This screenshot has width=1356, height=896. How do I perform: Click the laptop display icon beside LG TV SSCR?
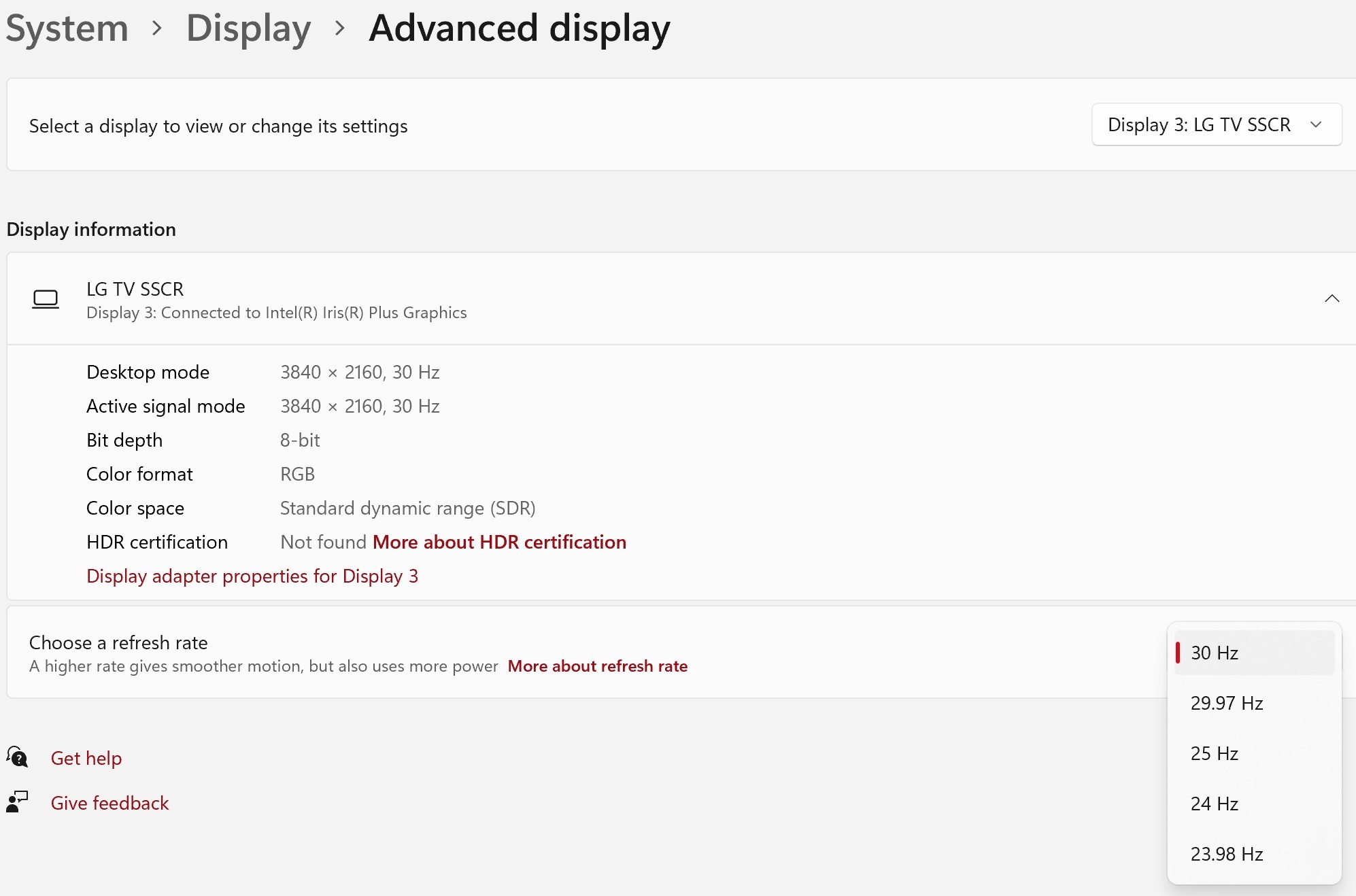pos(46,299)
